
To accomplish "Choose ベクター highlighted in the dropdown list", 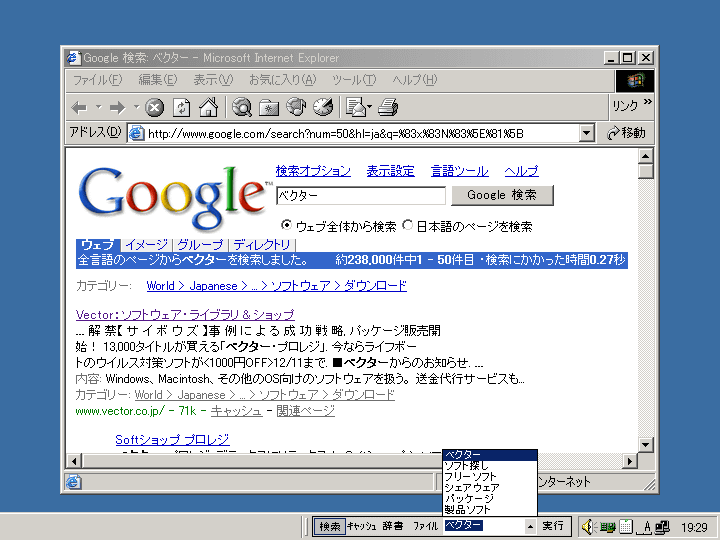I will tap(489, 455).
